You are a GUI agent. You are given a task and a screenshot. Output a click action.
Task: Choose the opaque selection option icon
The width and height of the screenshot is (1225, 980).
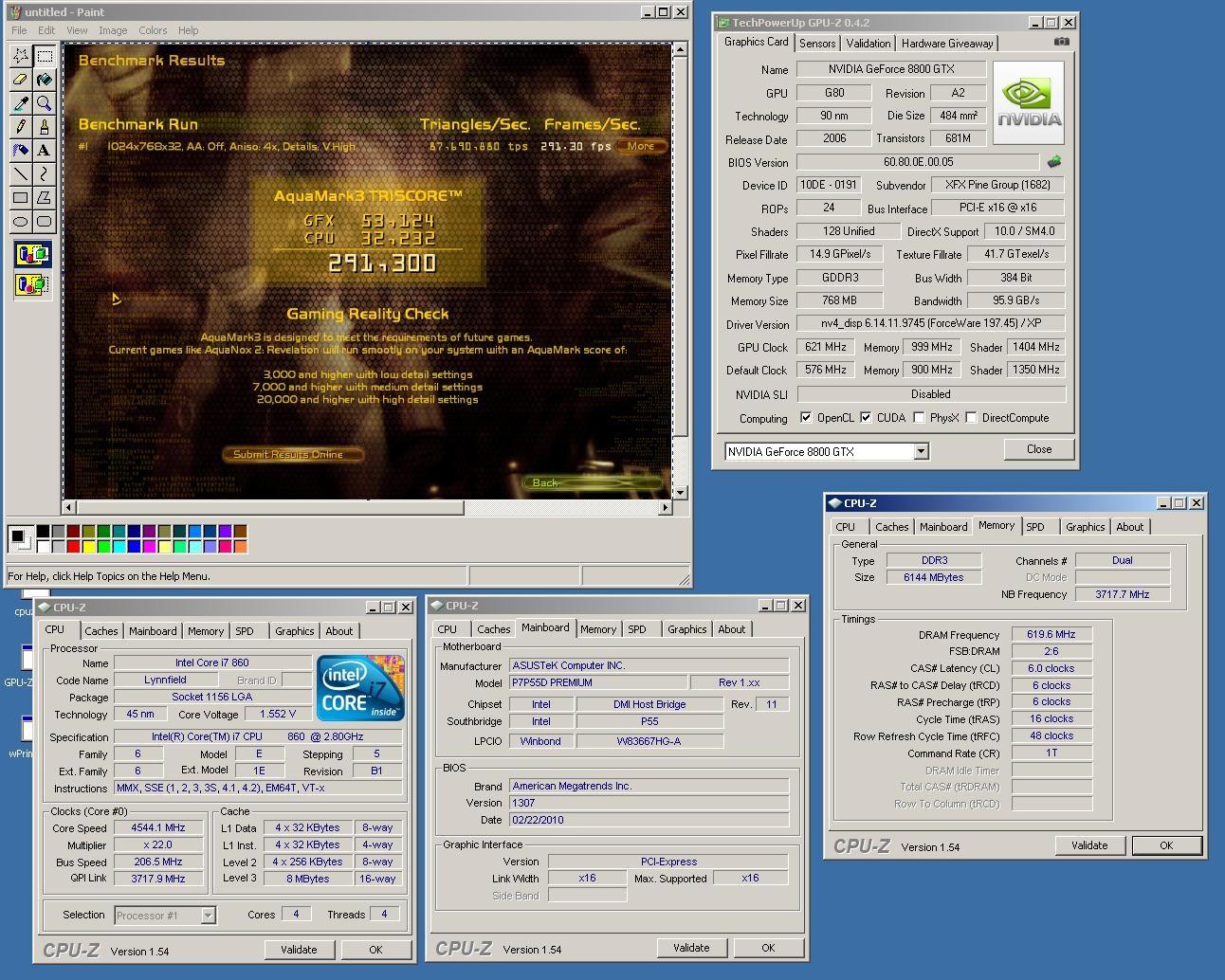coord(32,254)
